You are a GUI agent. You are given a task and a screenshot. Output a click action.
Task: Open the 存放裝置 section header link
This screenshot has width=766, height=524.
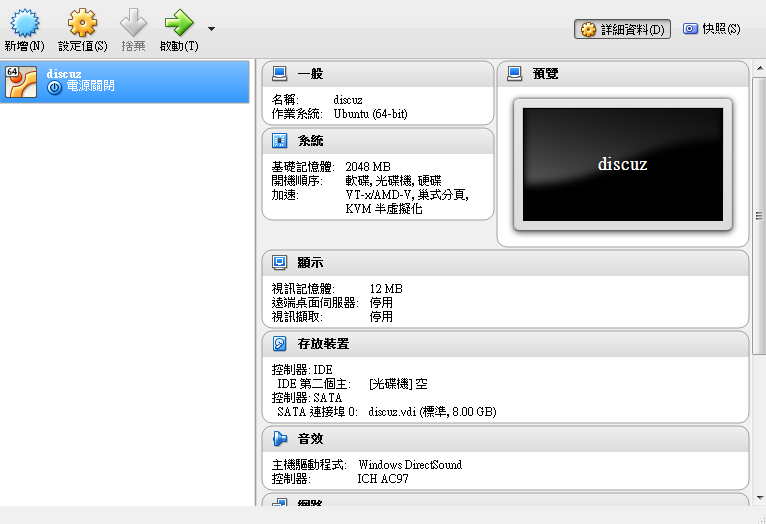coord(323,344)
